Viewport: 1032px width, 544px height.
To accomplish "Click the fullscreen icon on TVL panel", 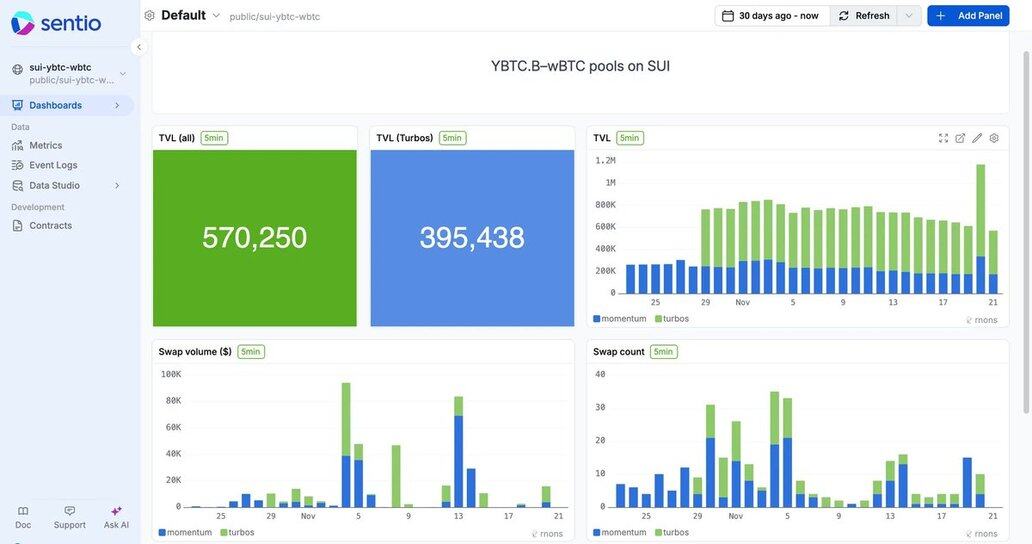I will pyautogui.click(x=943, y=138).
